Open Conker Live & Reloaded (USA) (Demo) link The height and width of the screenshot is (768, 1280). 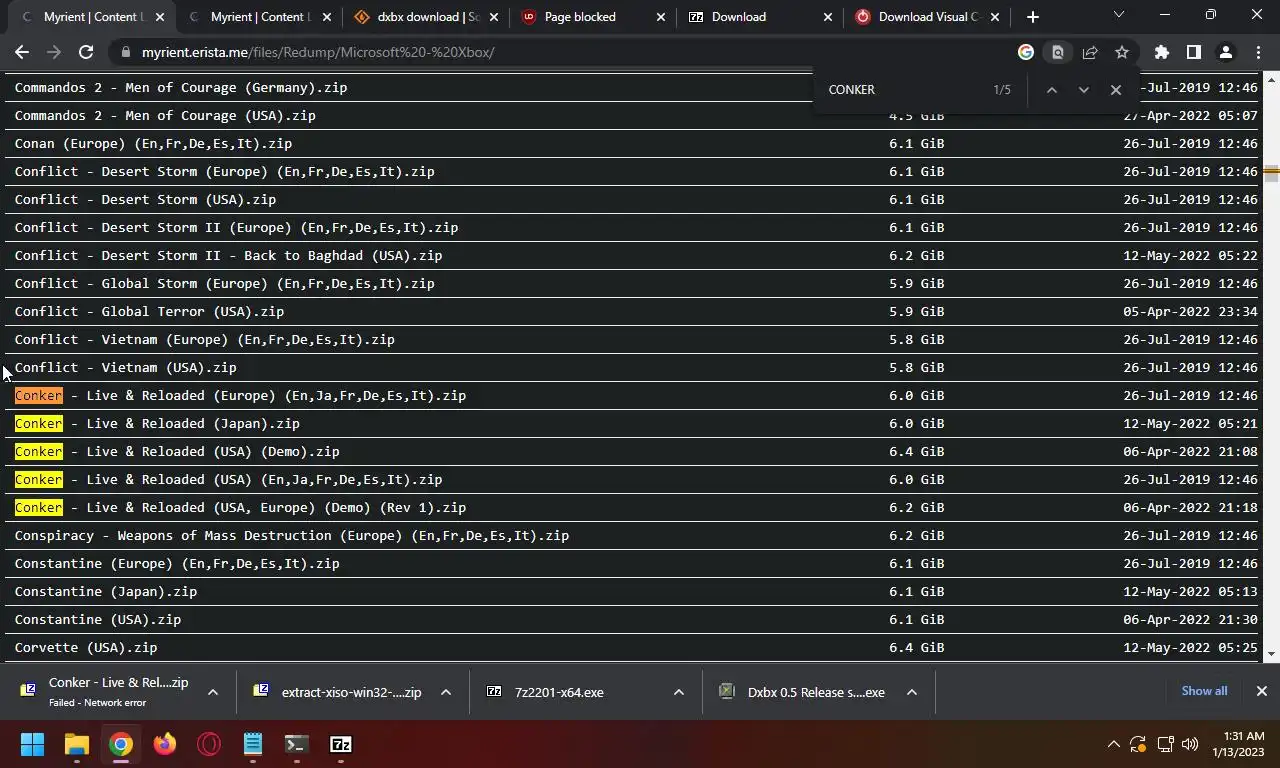[177, 451]
